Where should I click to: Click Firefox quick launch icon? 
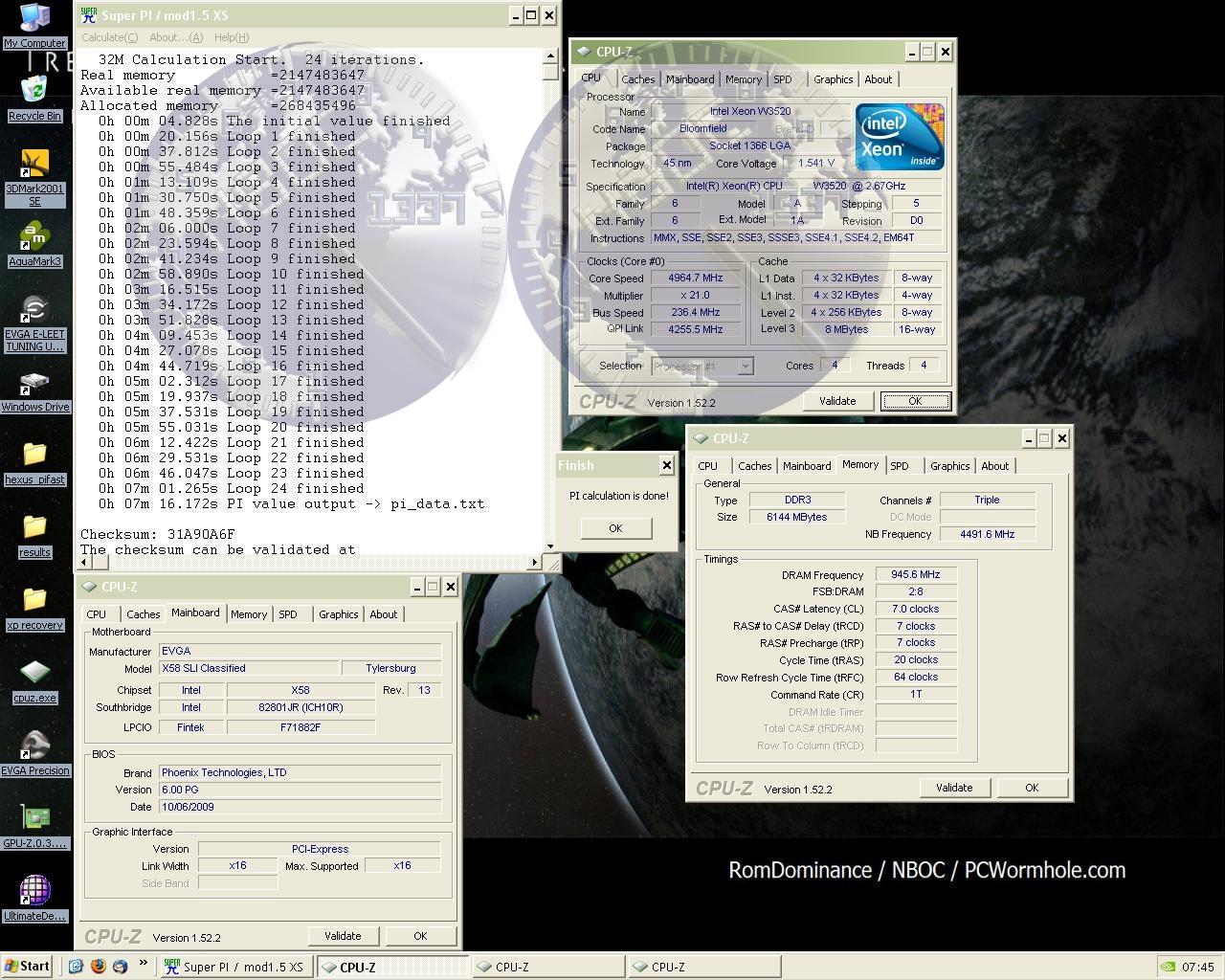[99, 967]
